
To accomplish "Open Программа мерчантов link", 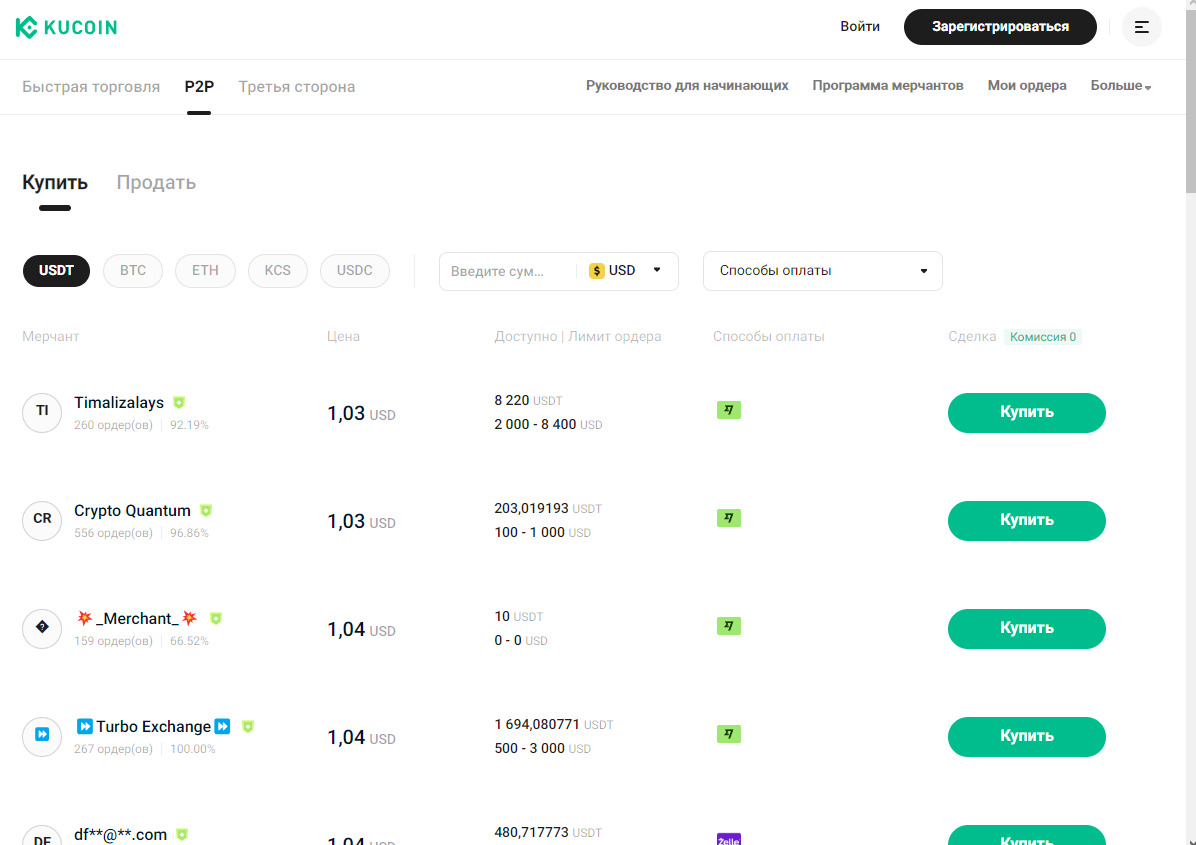I will (888, 85).
